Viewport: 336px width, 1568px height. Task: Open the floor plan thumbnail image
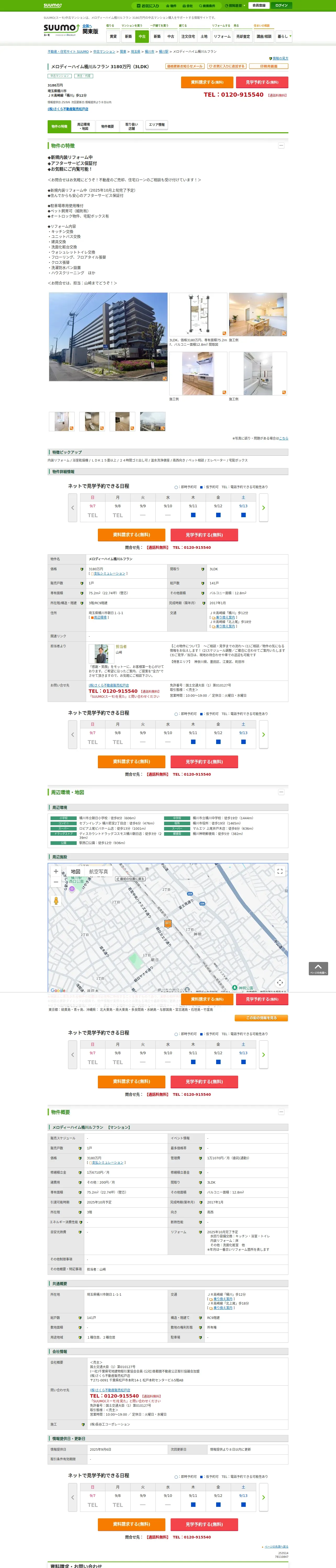(198, 315)
